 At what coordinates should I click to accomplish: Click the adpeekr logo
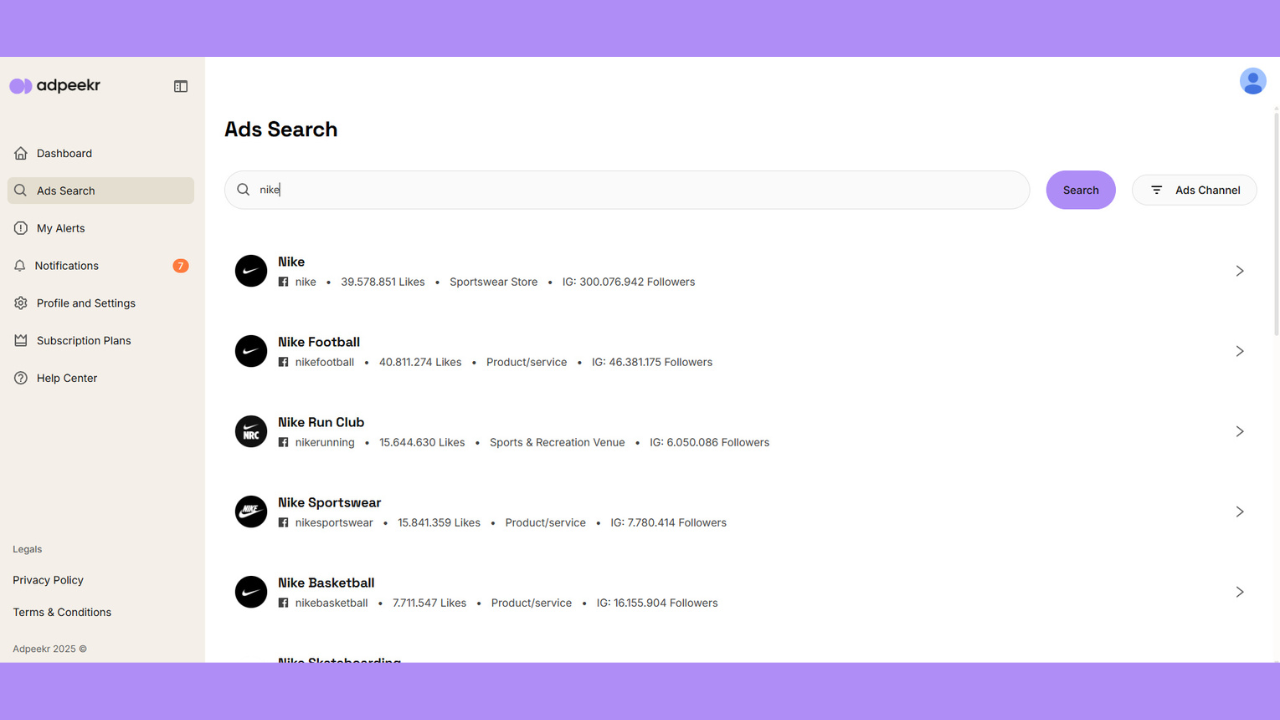click(x=55, y=85)
